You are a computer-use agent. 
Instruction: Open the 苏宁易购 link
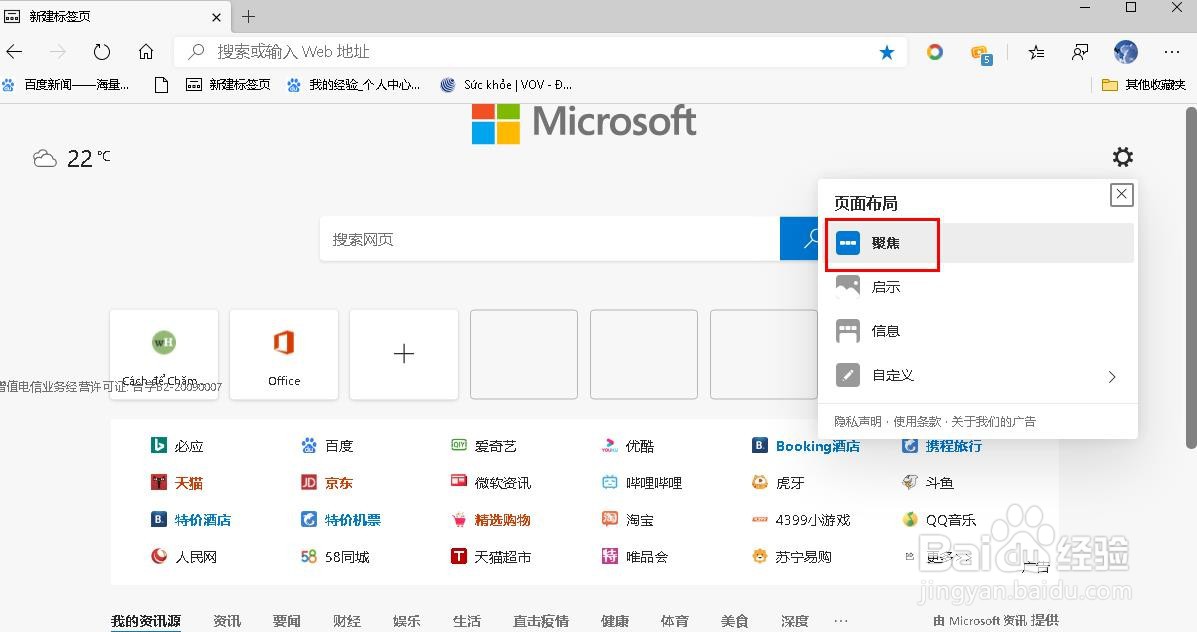[x=792, y=556]
